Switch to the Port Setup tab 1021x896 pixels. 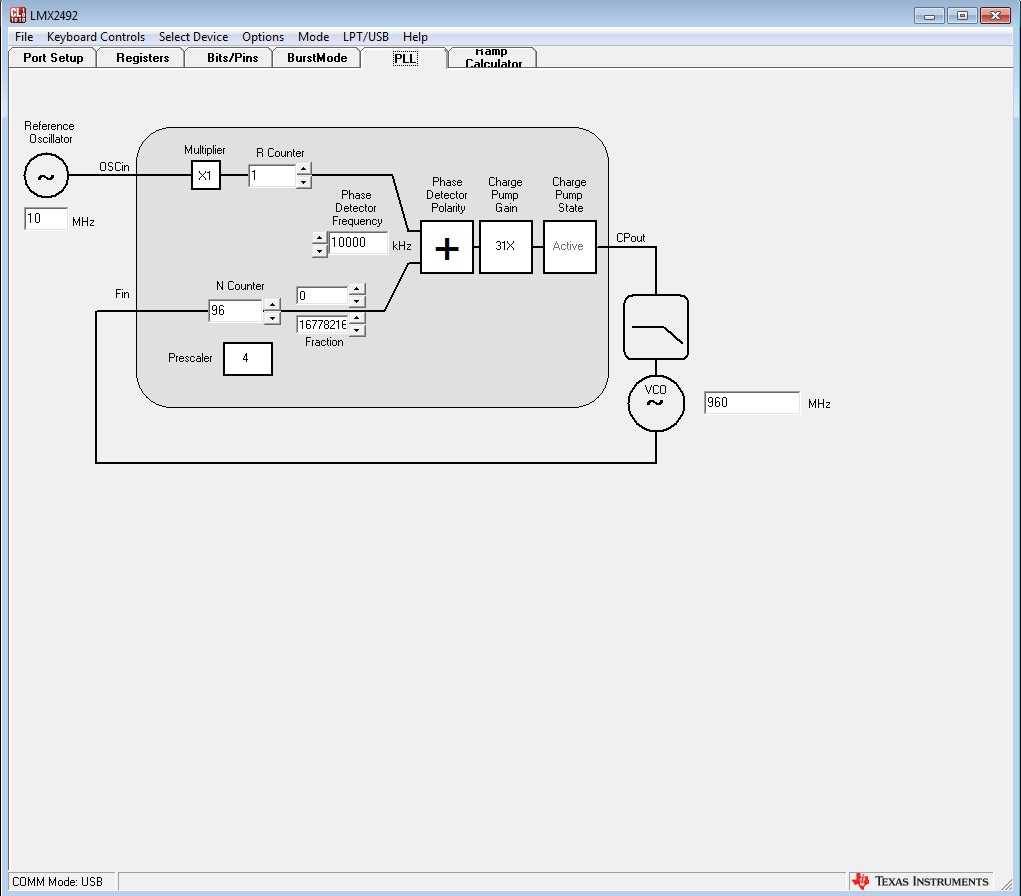(x=53, y=58)
